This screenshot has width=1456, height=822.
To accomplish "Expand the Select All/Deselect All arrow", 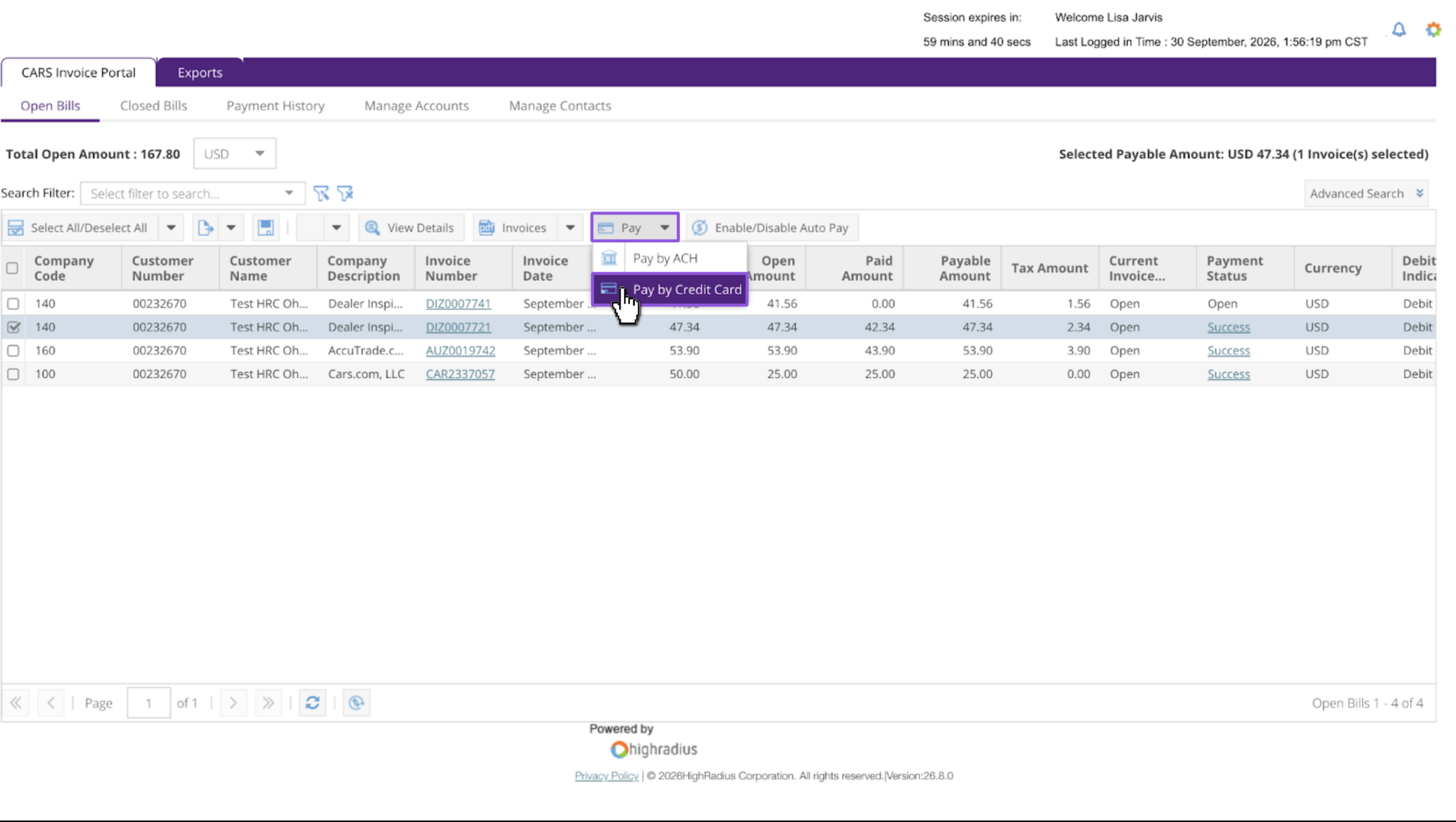I will [x=171, y=228].
